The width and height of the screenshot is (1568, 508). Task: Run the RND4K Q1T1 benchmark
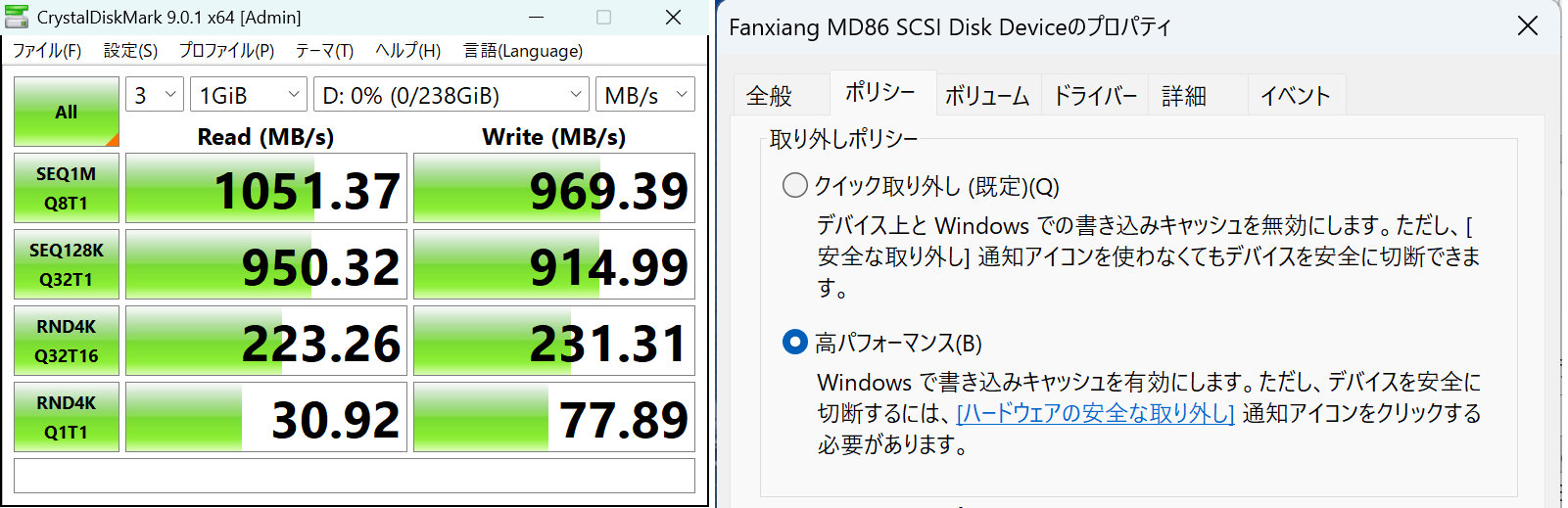[67, 417]
